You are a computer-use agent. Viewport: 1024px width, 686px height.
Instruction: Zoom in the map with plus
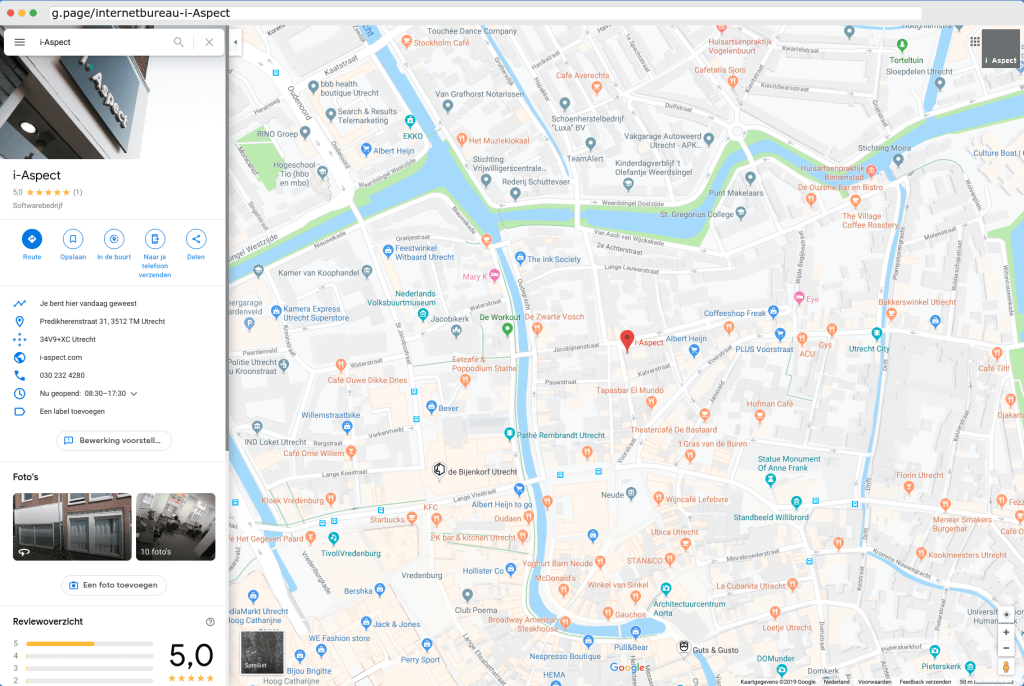point(1006,632)
